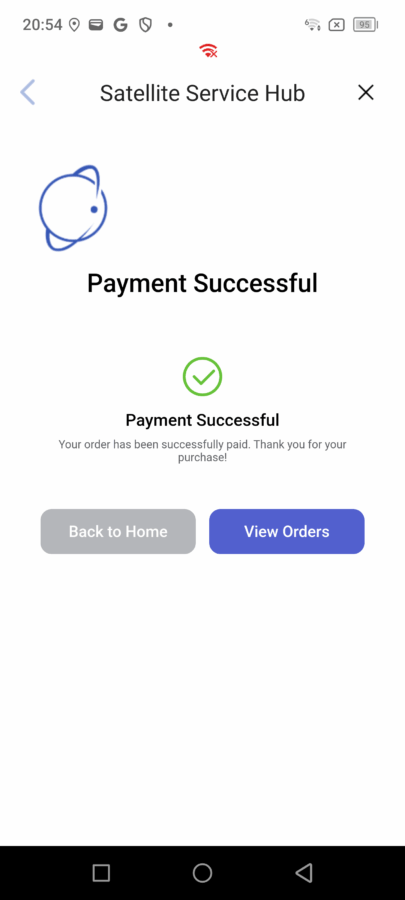
Task: Tap the blue planet orbit logo
Action: [73, 208]
